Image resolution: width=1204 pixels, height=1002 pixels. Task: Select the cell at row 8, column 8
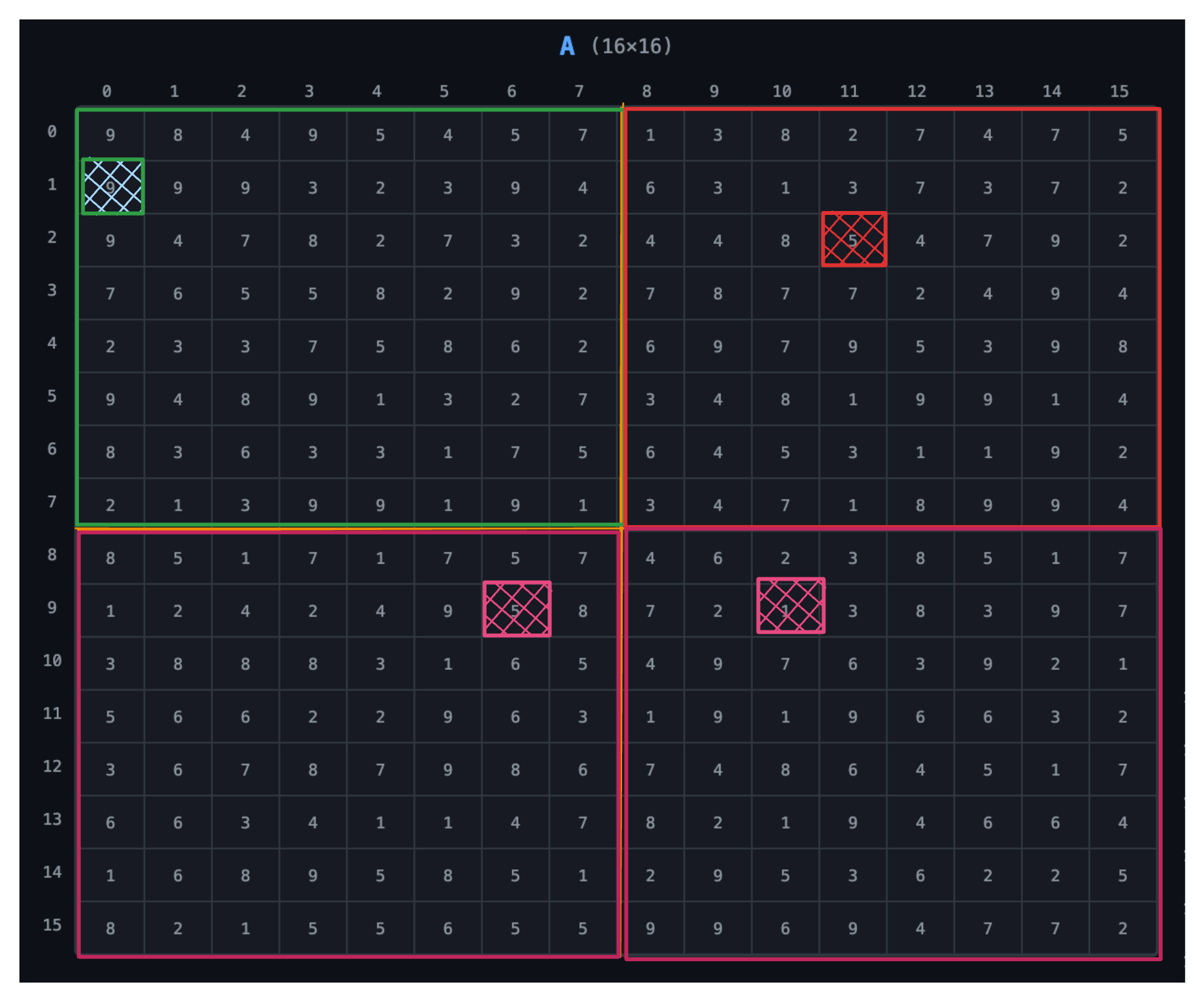pos(650,559)
